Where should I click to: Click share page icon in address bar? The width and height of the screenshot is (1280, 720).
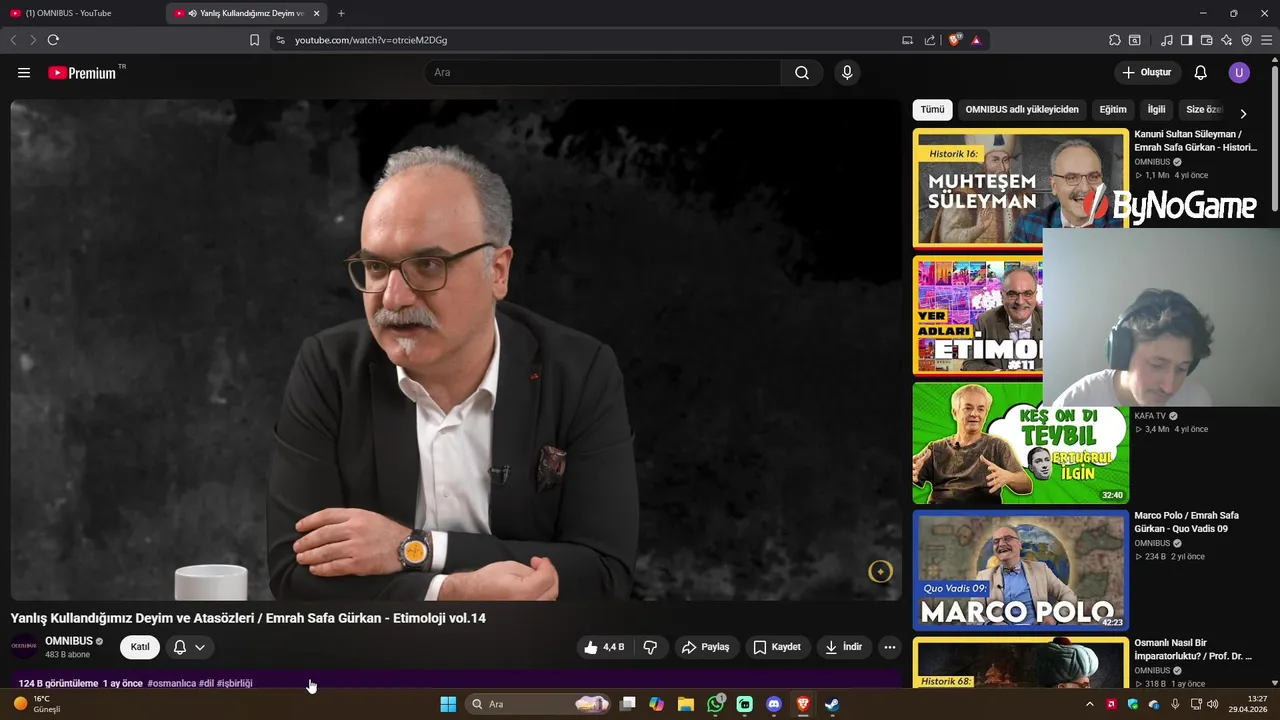930,40
